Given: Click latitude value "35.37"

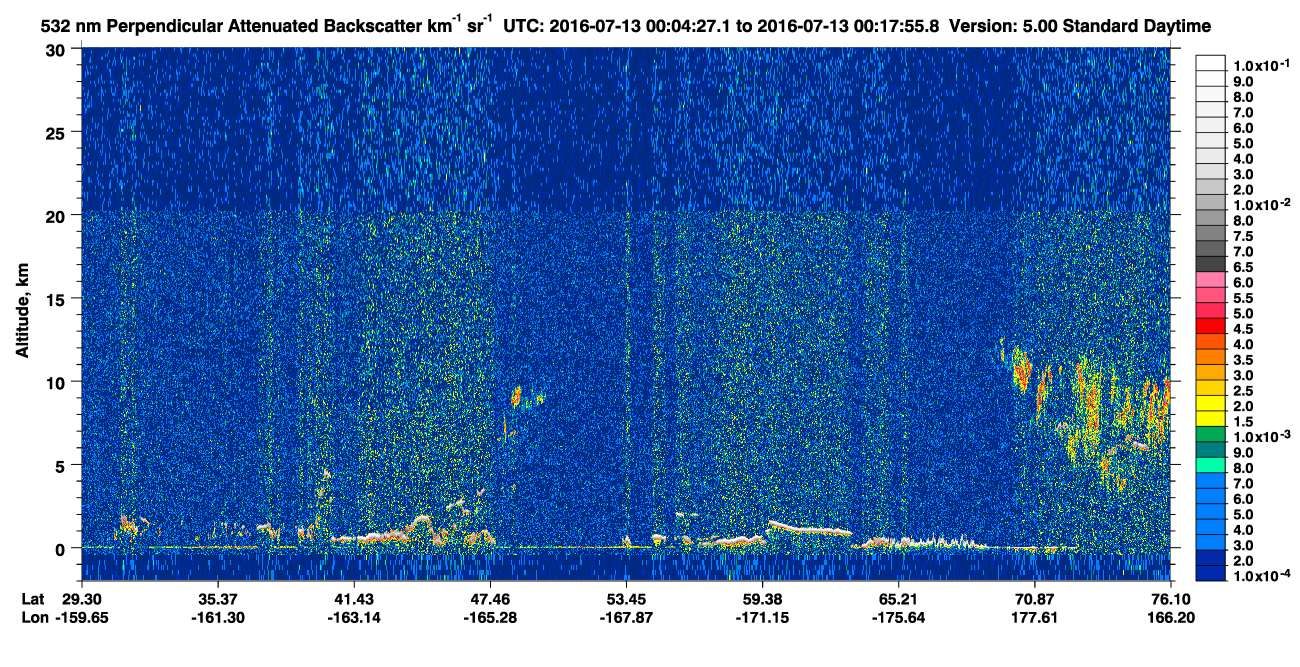Looking at the screenshot, I should (218, 598).
